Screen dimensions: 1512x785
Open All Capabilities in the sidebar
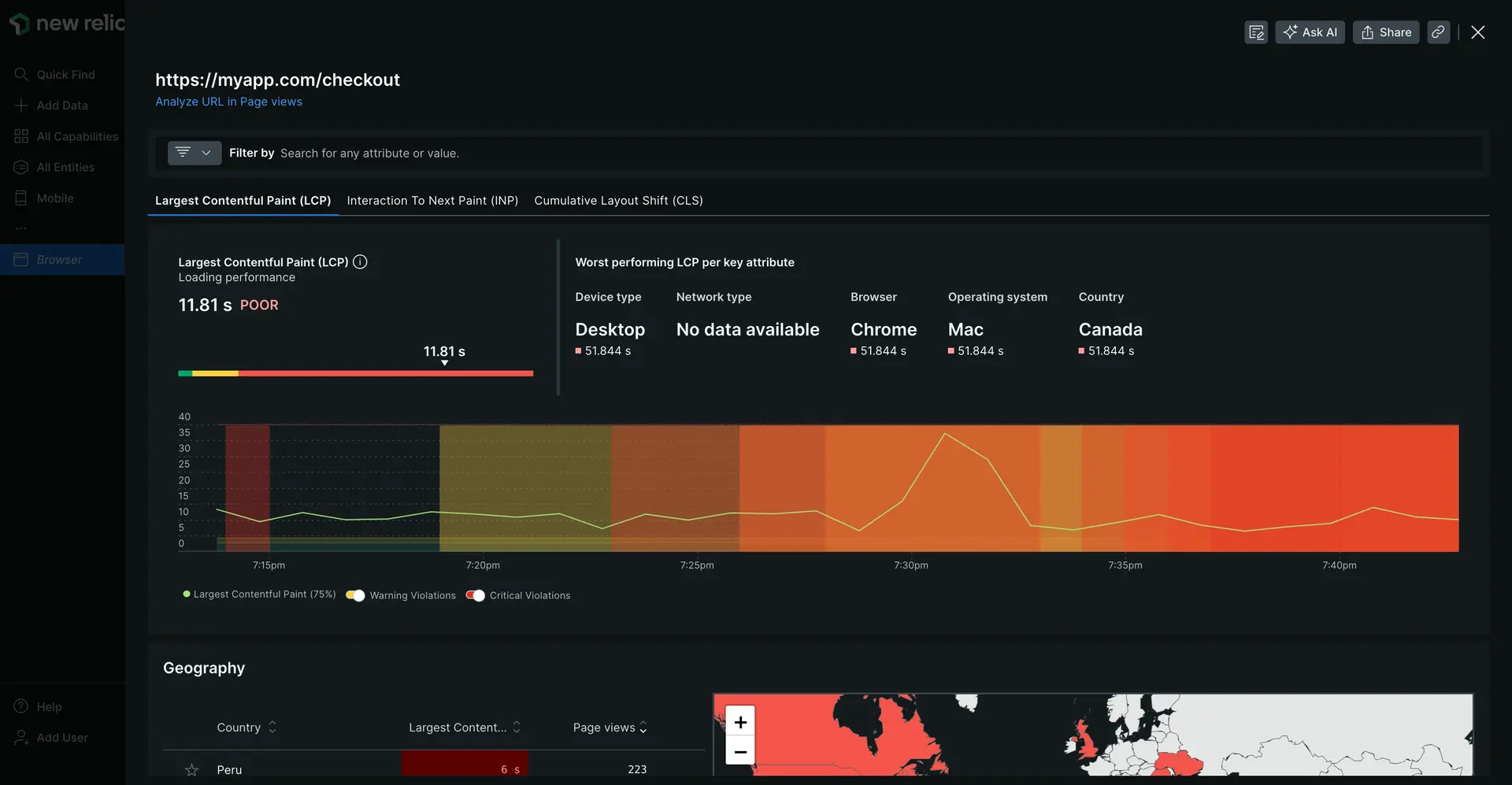(77, 137)
